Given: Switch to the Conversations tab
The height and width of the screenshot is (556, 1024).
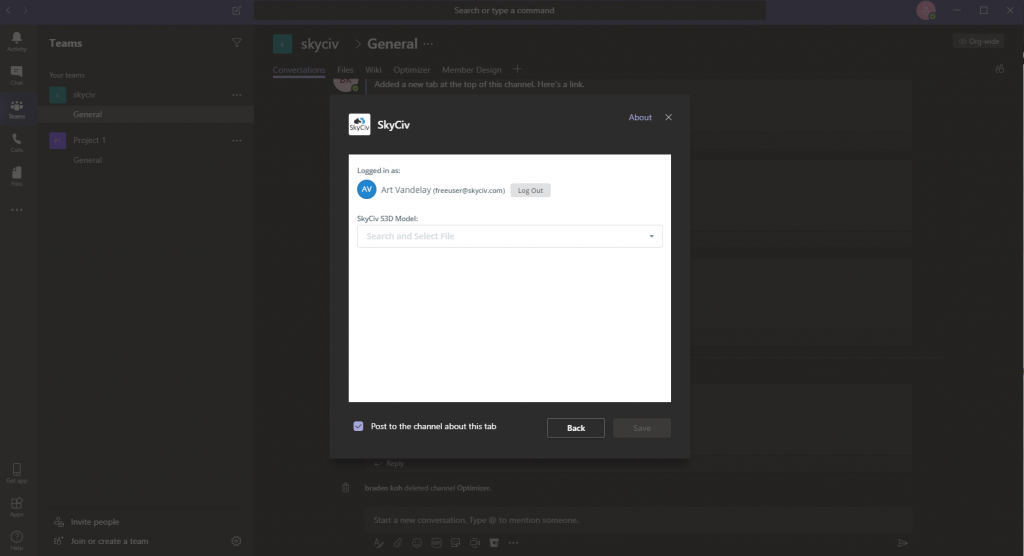Looking at the screenshot, I should 298,70.
